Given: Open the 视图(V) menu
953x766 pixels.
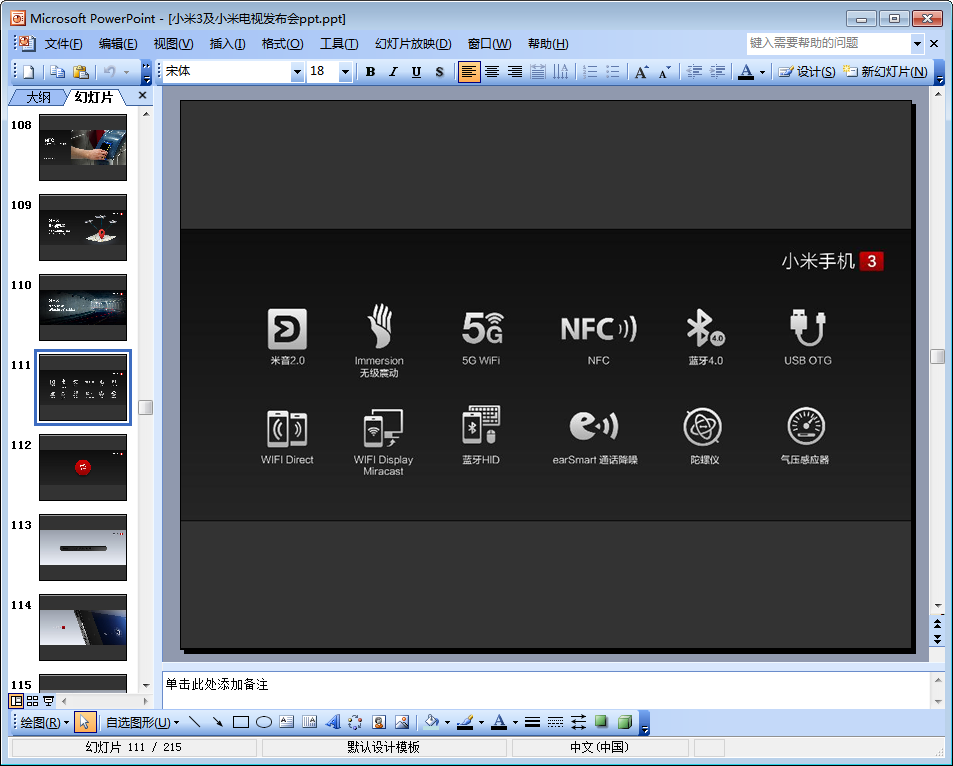Looking at the screenshot, I should pos(173,44).
